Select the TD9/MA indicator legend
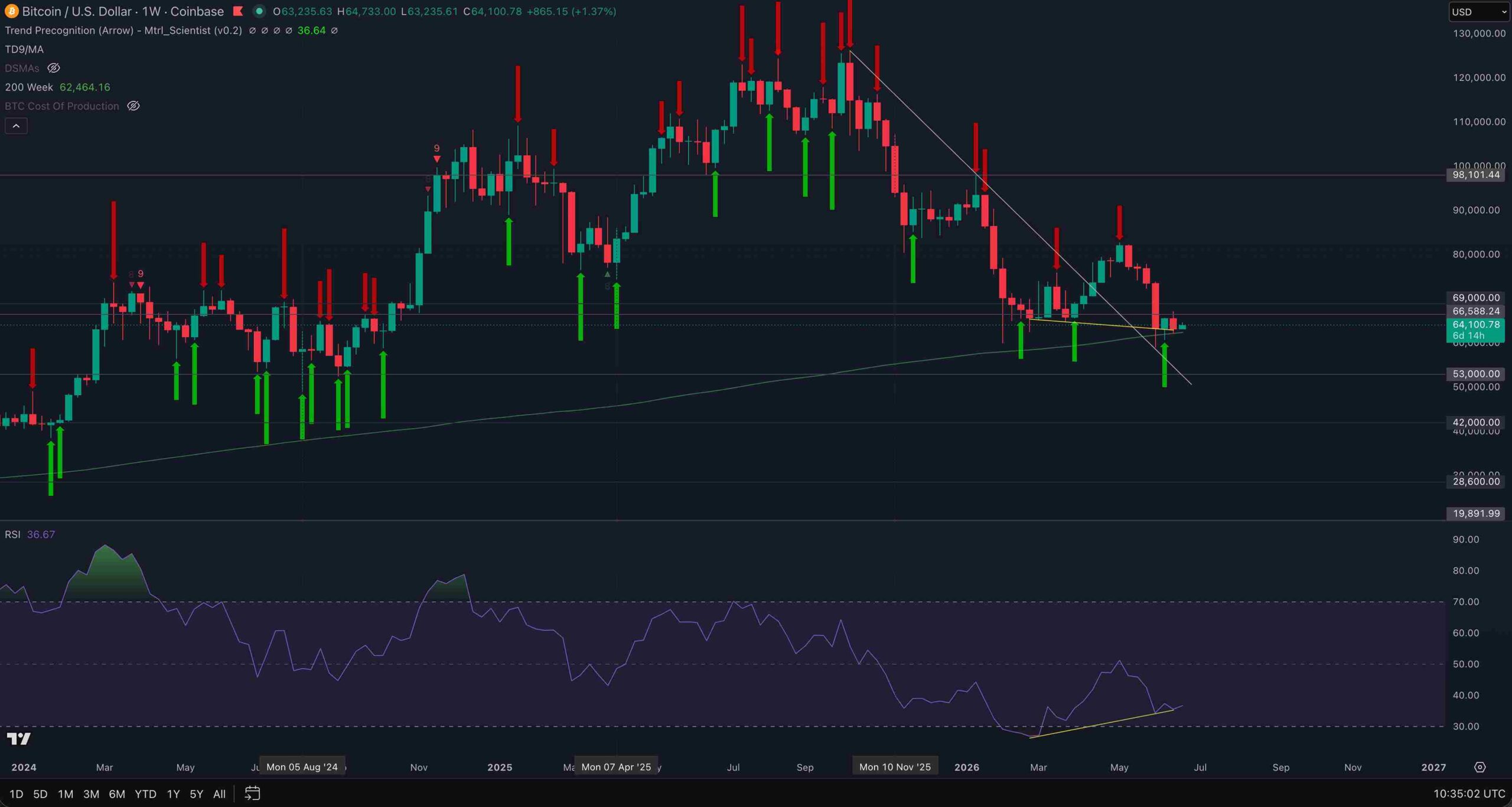This screenshot has height=807, width=1512. click(24, 49)
